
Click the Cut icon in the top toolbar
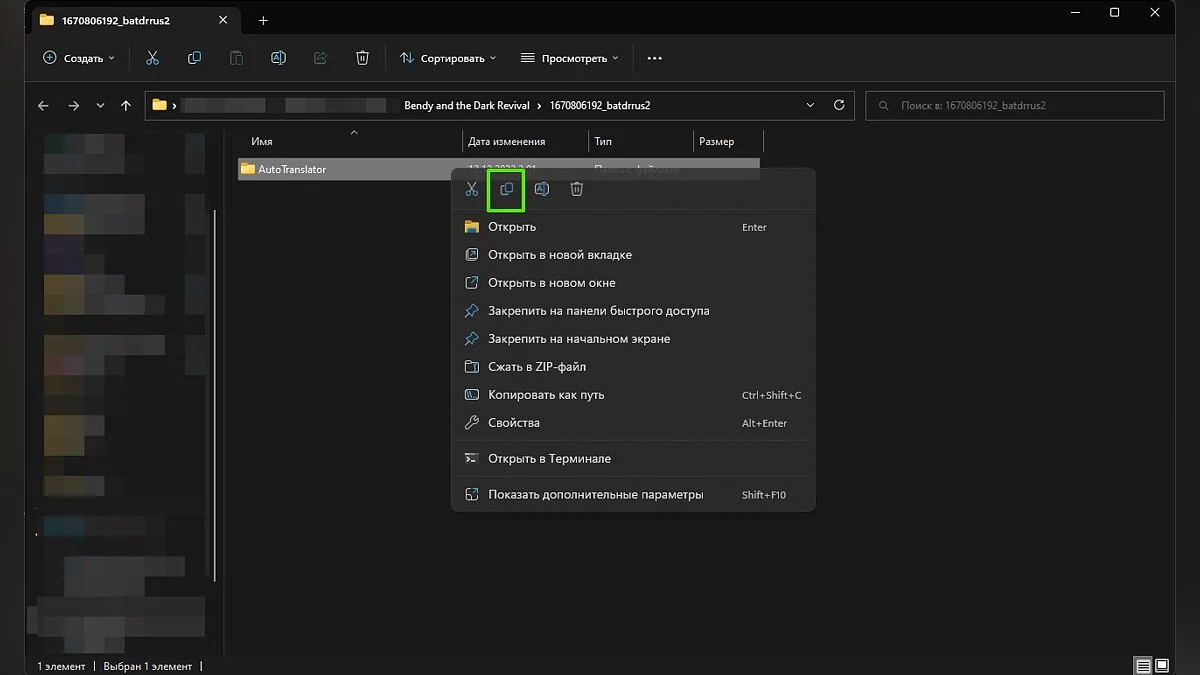[152, 58]
